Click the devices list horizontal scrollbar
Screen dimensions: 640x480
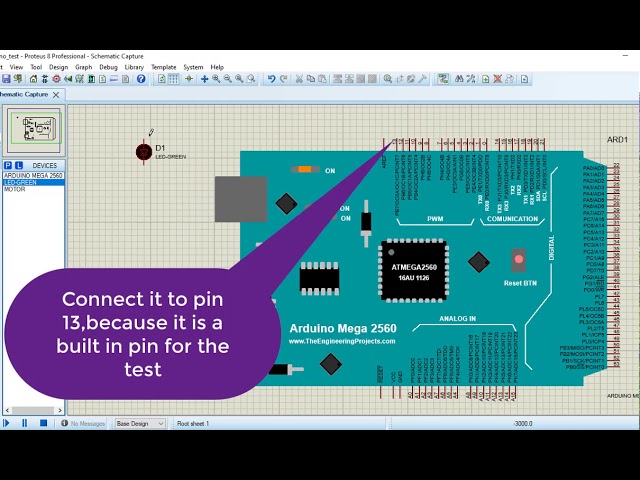click(x=33, y=410)
